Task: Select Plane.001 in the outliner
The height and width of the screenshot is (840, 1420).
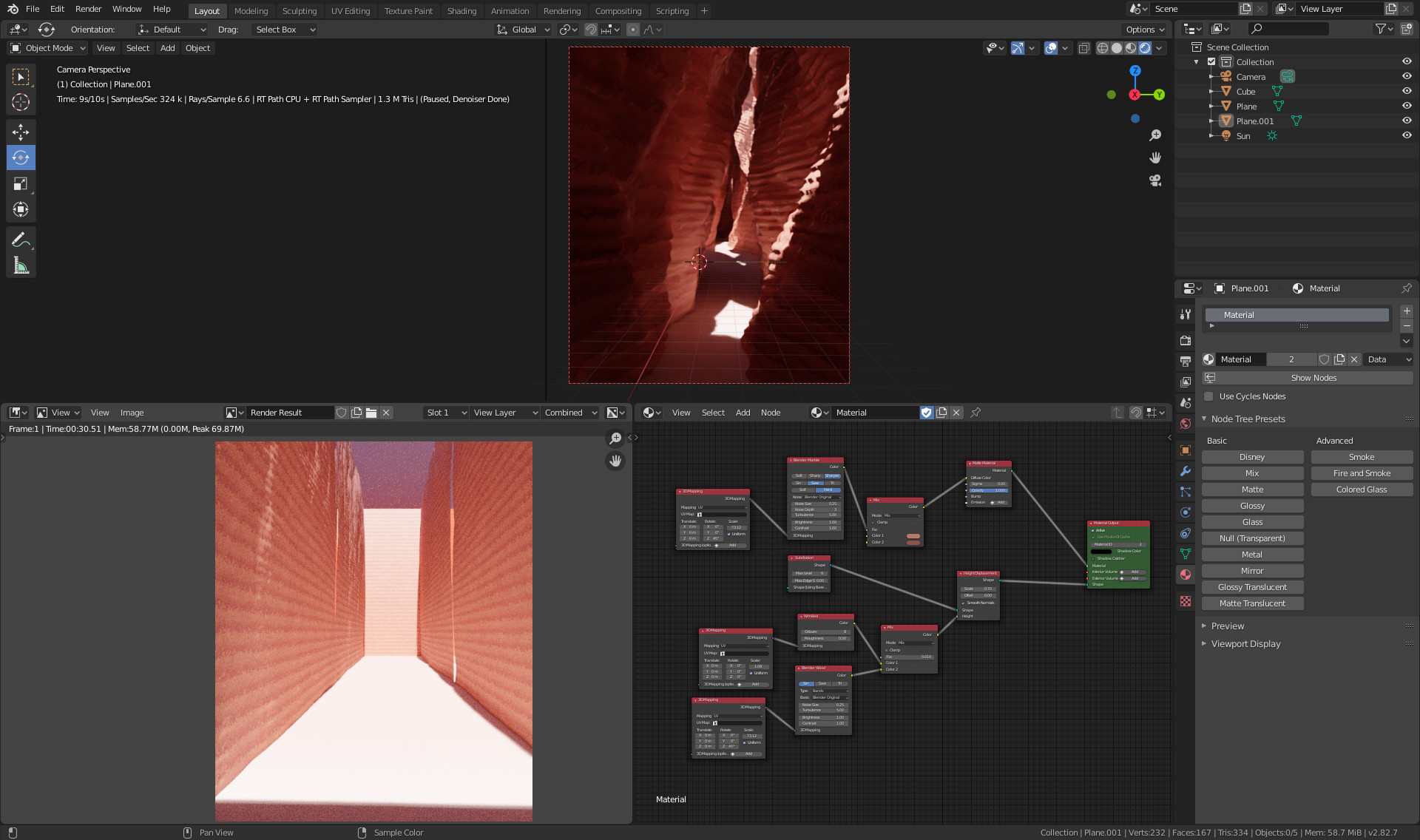Action: [1254, 121]
